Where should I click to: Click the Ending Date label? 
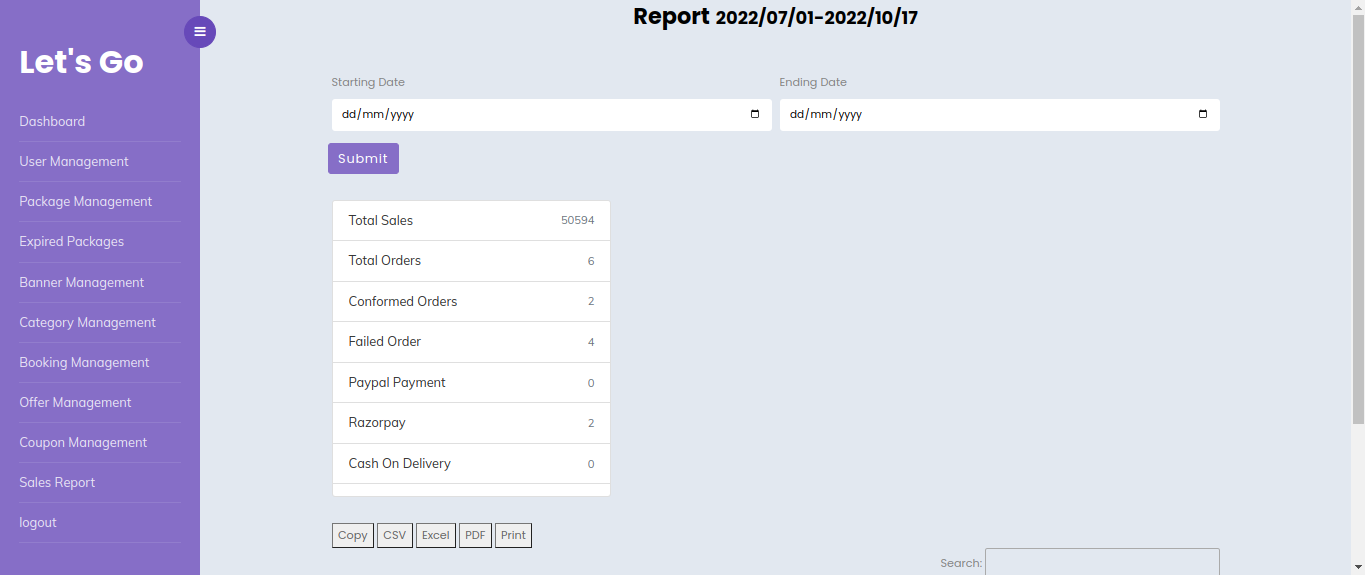pyautogui.click(x=813, y=82)
